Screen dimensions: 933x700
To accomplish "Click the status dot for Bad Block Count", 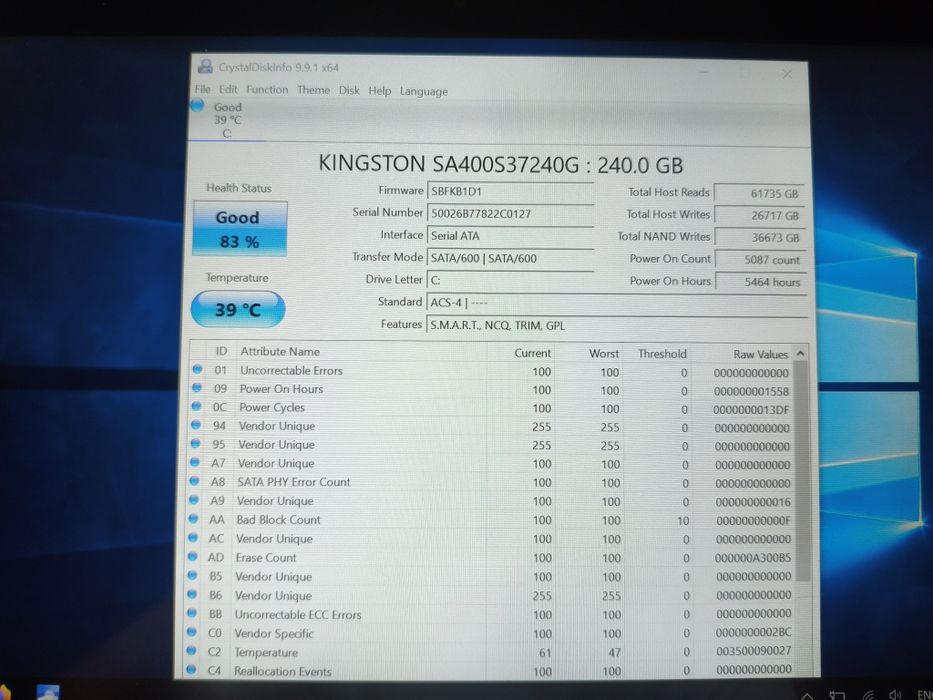I will coord(193,518).
